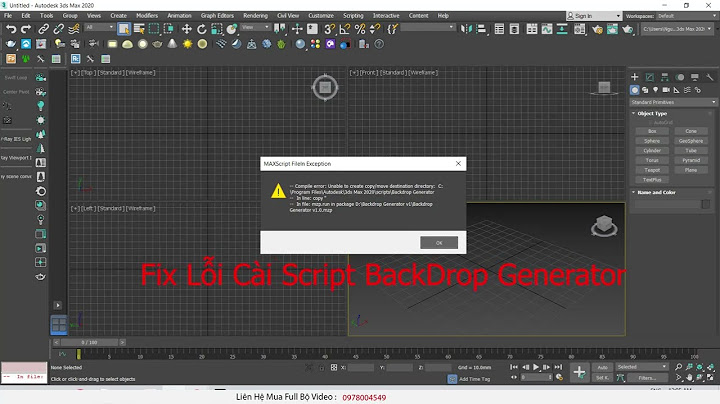Viewport: 720px width, 404px height.
Task: Open the Sign In dropdown
Action: [594, 16]
